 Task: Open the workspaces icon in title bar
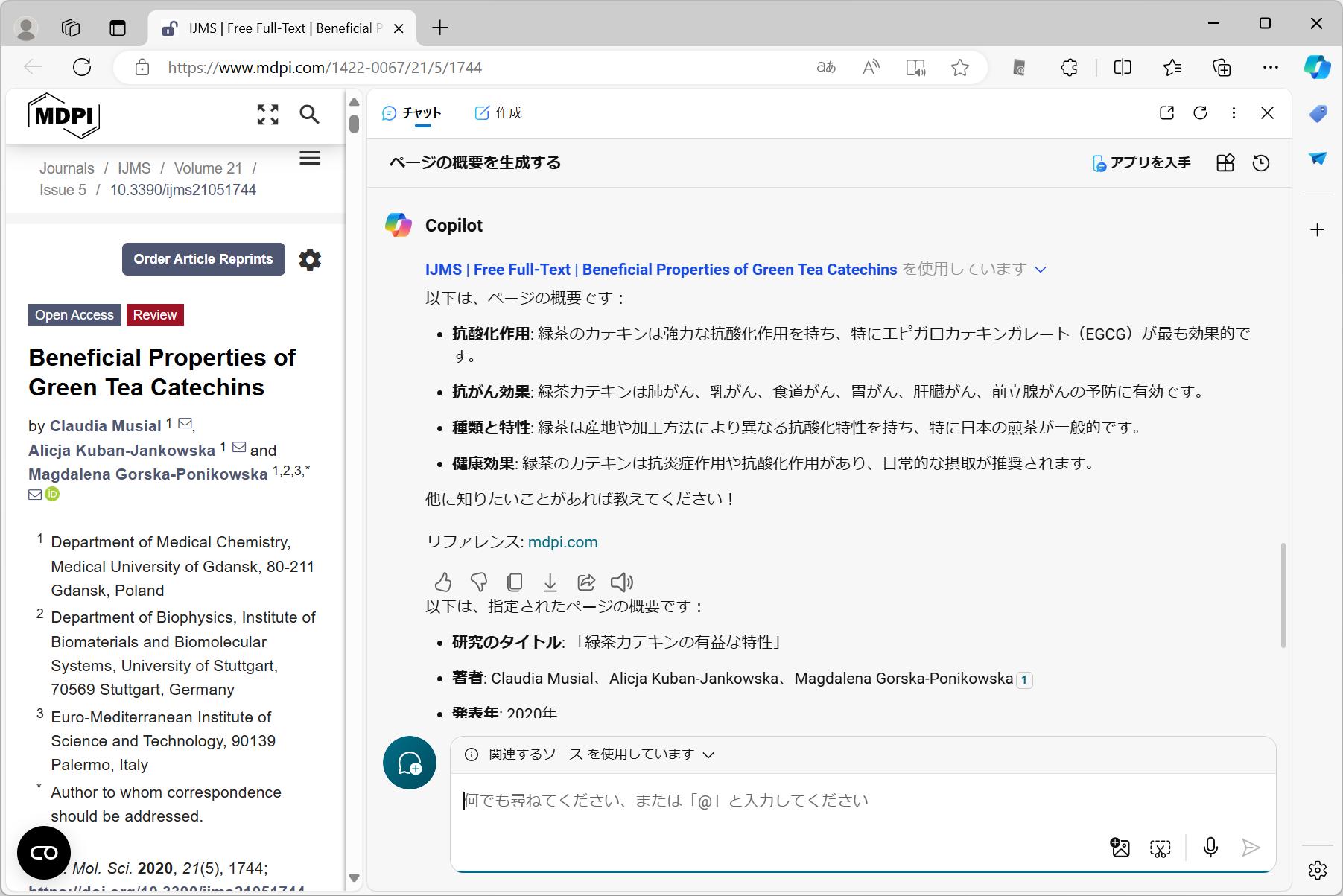71,28
